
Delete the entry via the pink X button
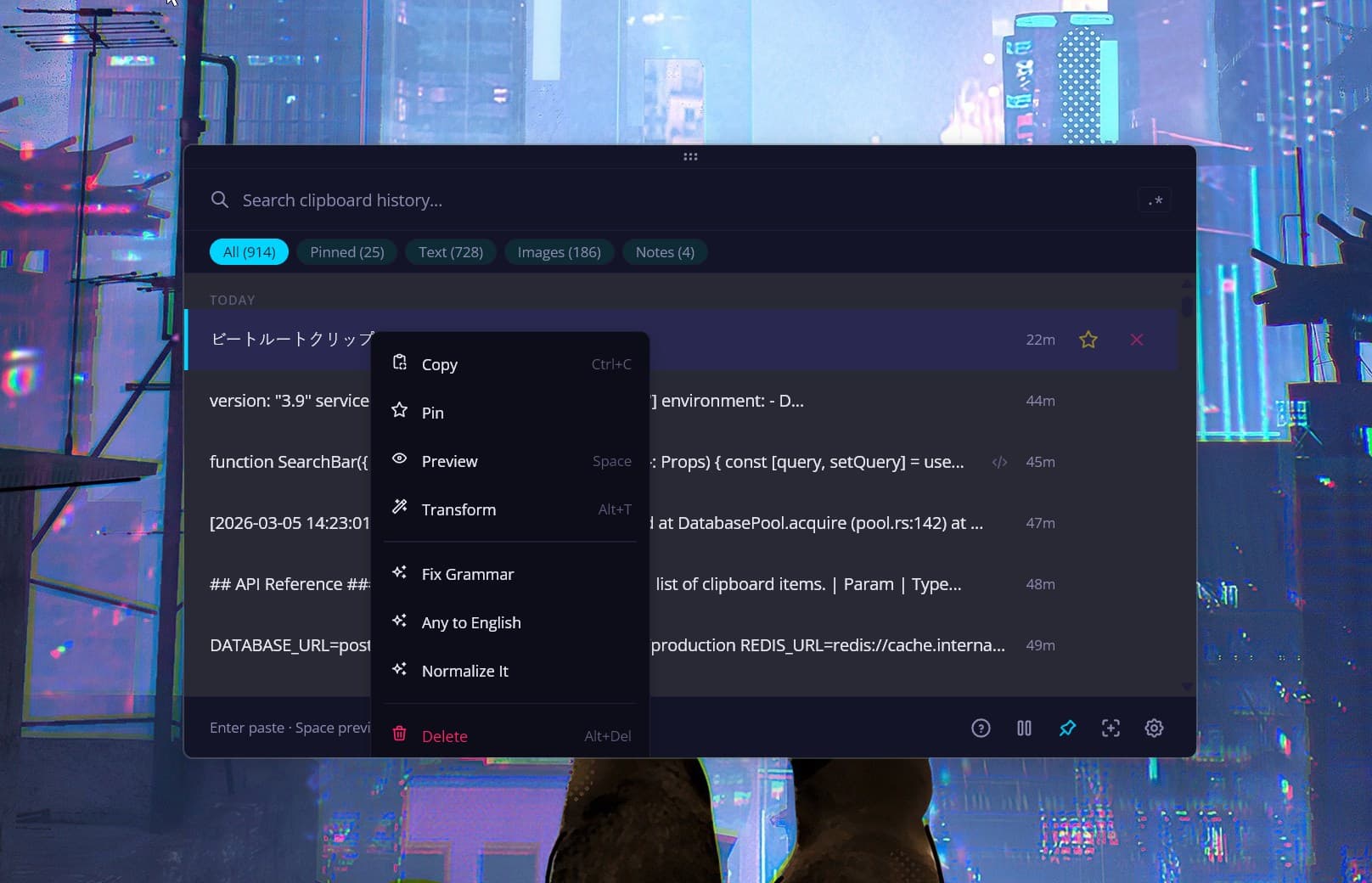tap(1137, 339)
